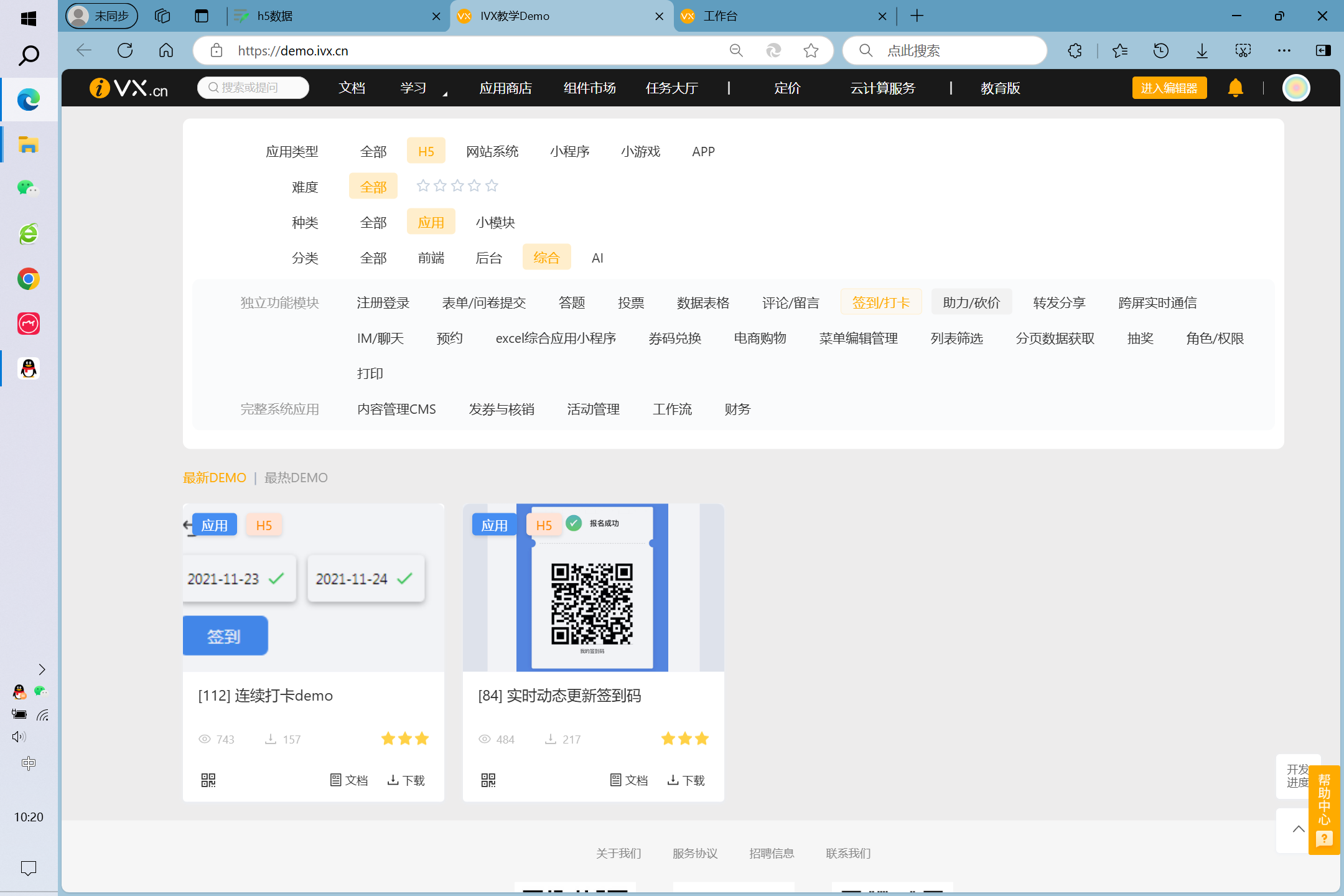Open the 关于我们 footer link
This screenshot has height=896, width=1344.
click(618, 853)
